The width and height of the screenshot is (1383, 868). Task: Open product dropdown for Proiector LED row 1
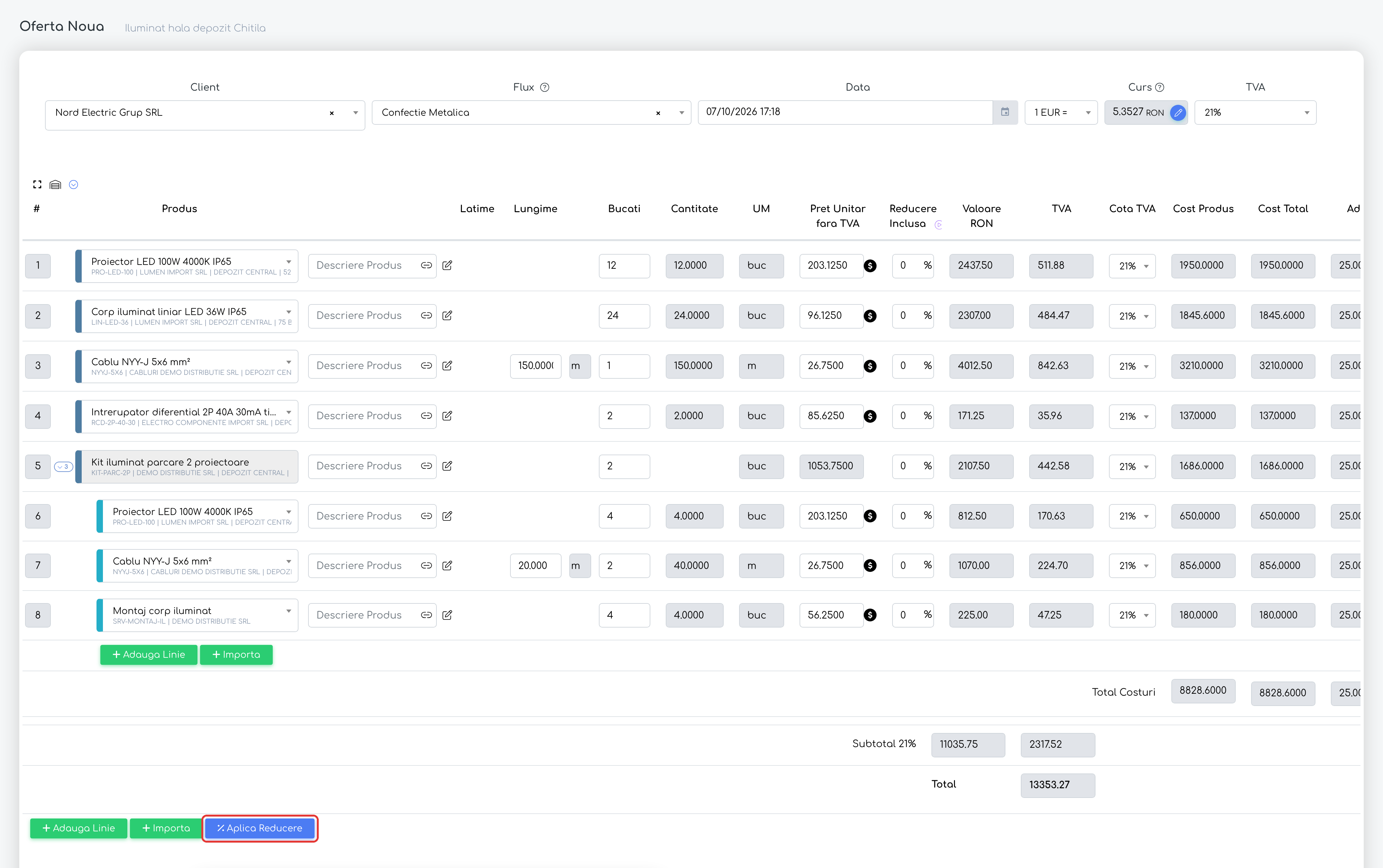[x=289, y=262]
